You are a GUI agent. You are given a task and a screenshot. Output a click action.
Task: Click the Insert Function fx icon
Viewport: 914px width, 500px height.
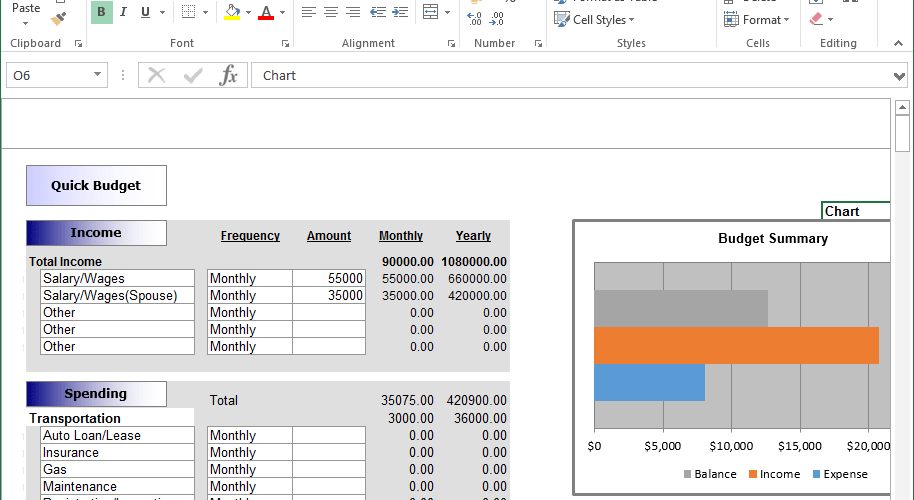pos(228,75)
